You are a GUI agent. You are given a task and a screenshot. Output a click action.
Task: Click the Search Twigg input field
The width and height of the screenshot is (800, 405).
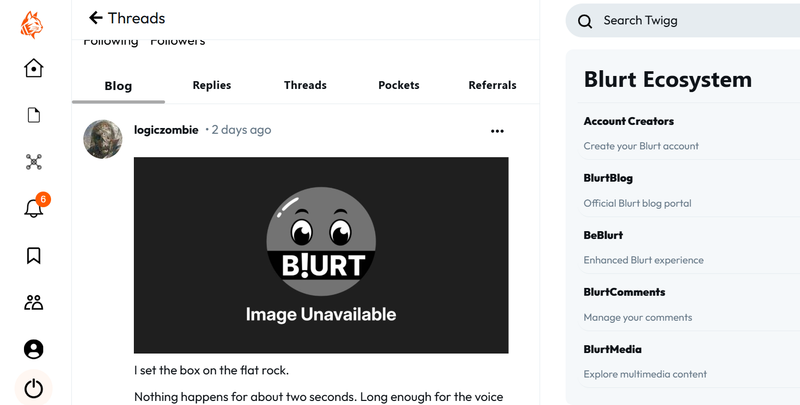(690, 20)
